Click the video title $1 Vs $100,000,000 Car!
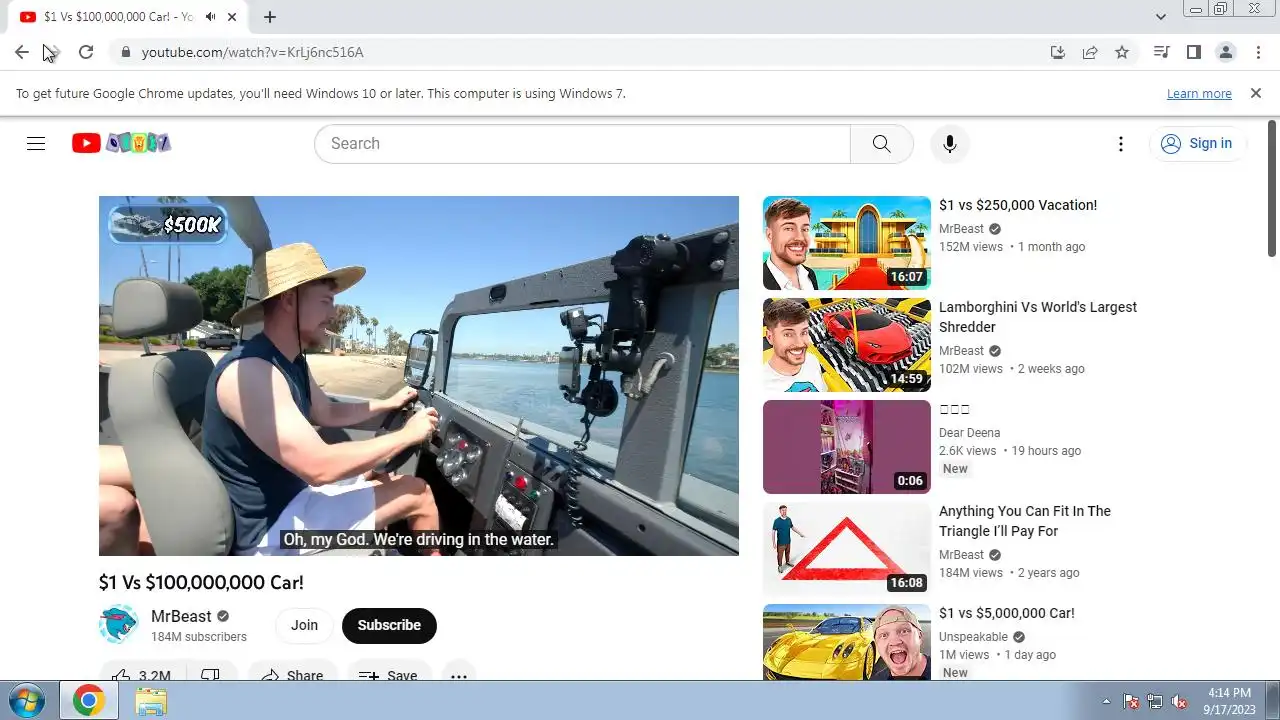 (201, 582)
